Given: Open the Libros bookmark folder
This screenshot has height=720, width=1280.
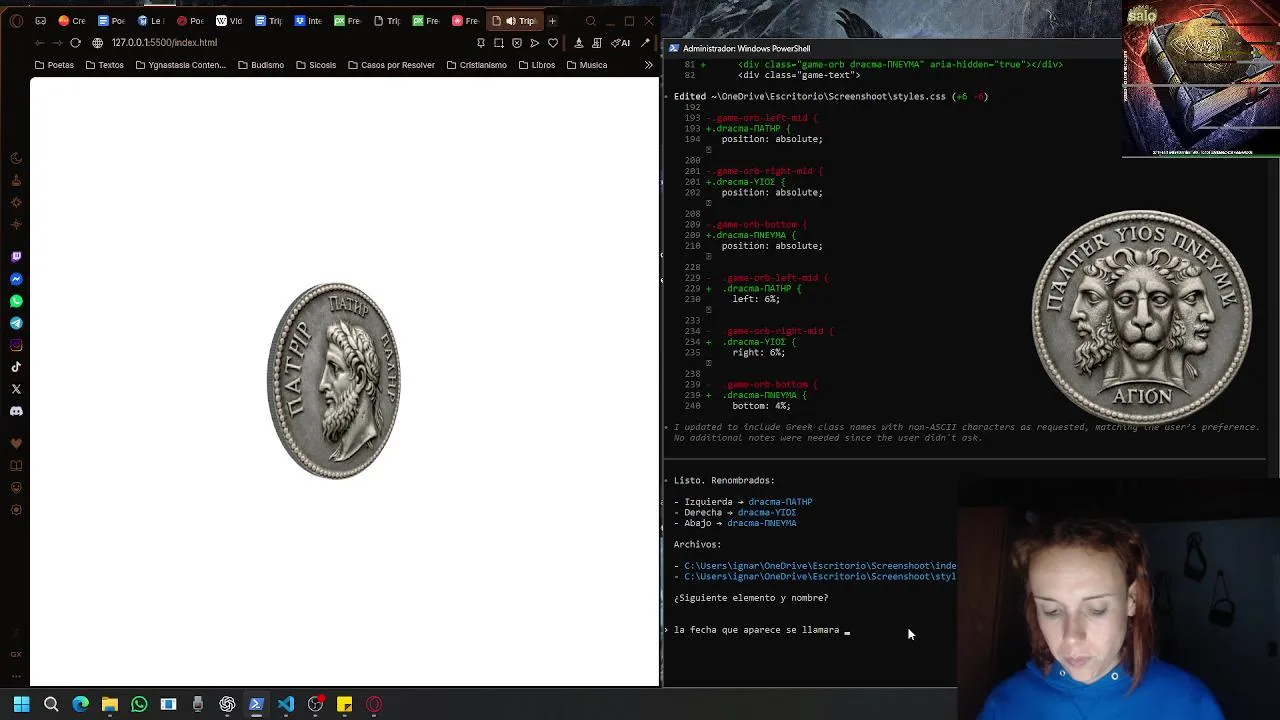Looking at the screenshot, I should [537, 65].
